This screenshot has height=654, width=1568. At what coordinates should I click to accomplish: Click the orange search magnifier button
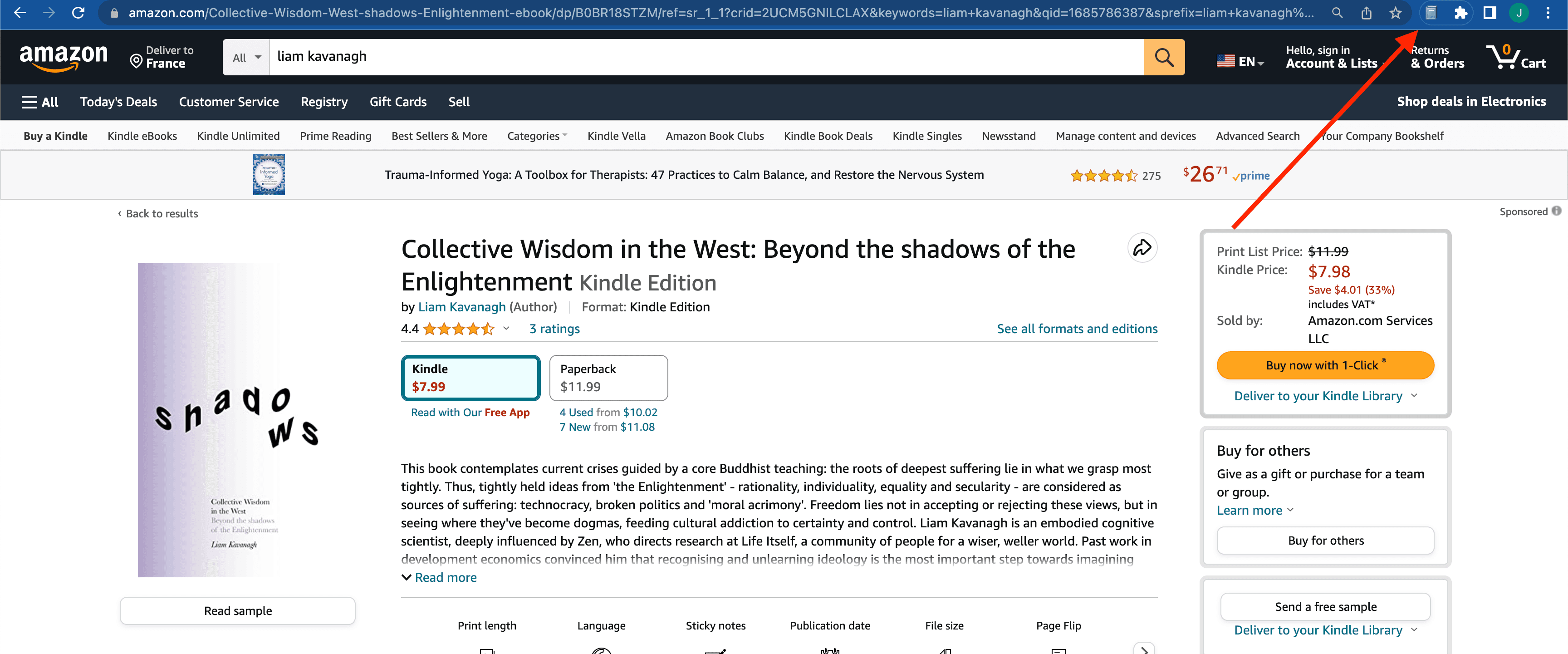(x=1163, y=57)
